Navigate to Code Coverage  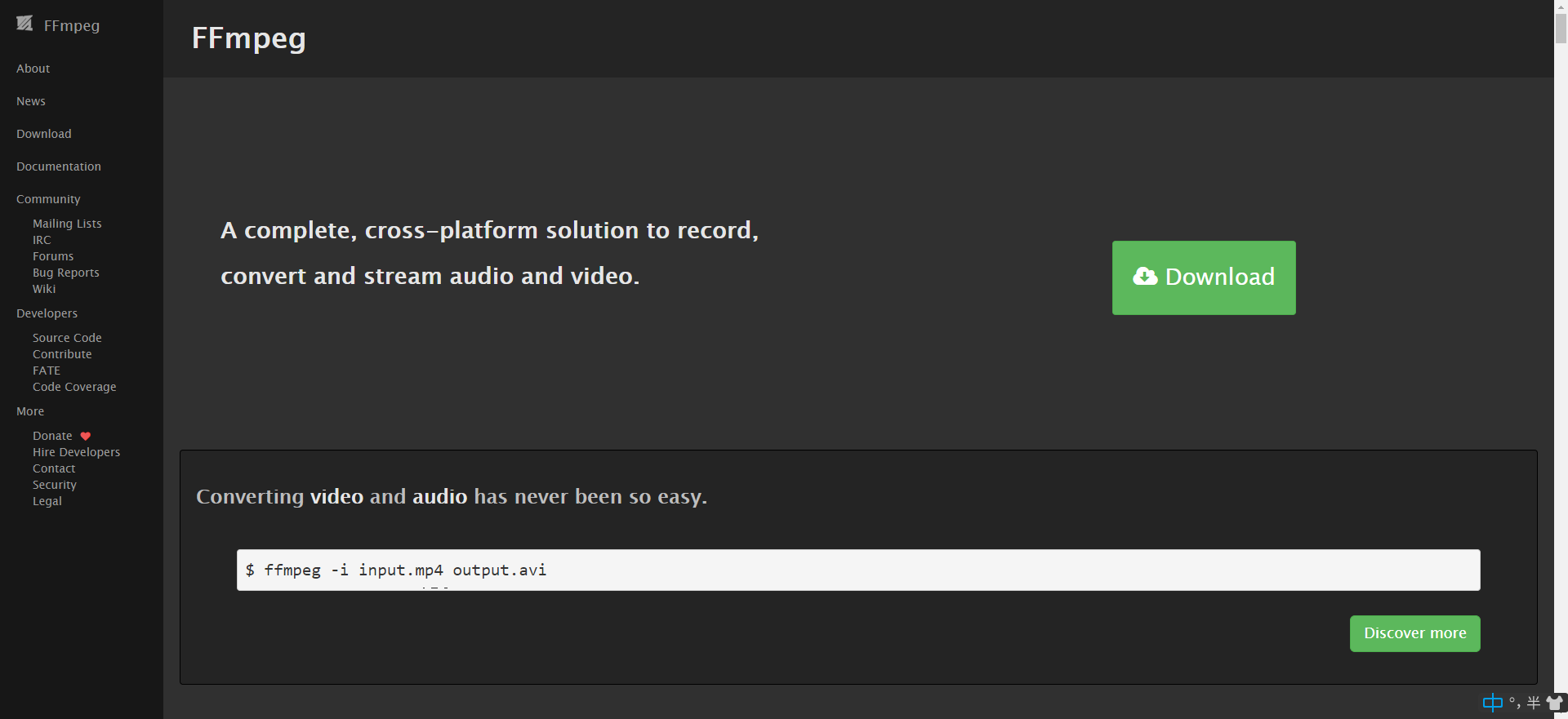74,387
